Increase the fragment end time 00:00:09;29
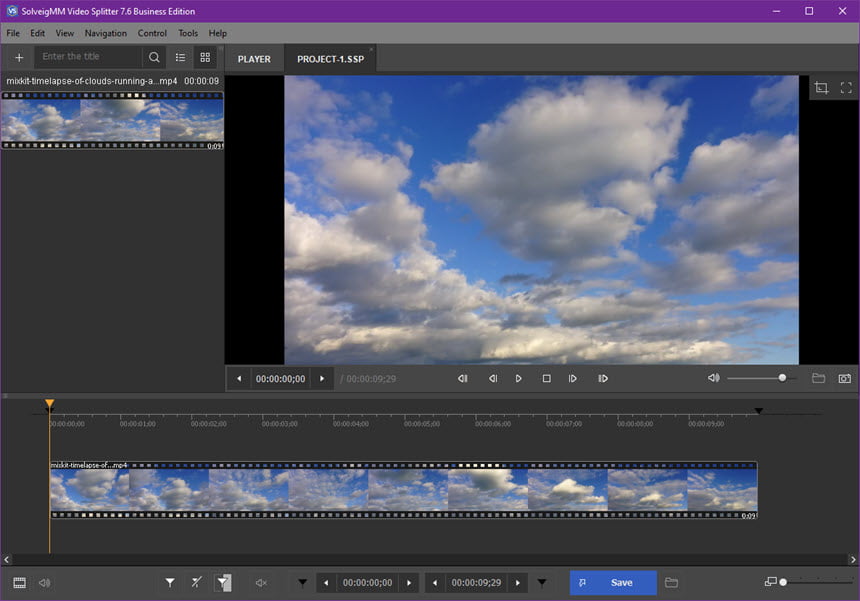 pyautogui.click(x=518, y=583)
